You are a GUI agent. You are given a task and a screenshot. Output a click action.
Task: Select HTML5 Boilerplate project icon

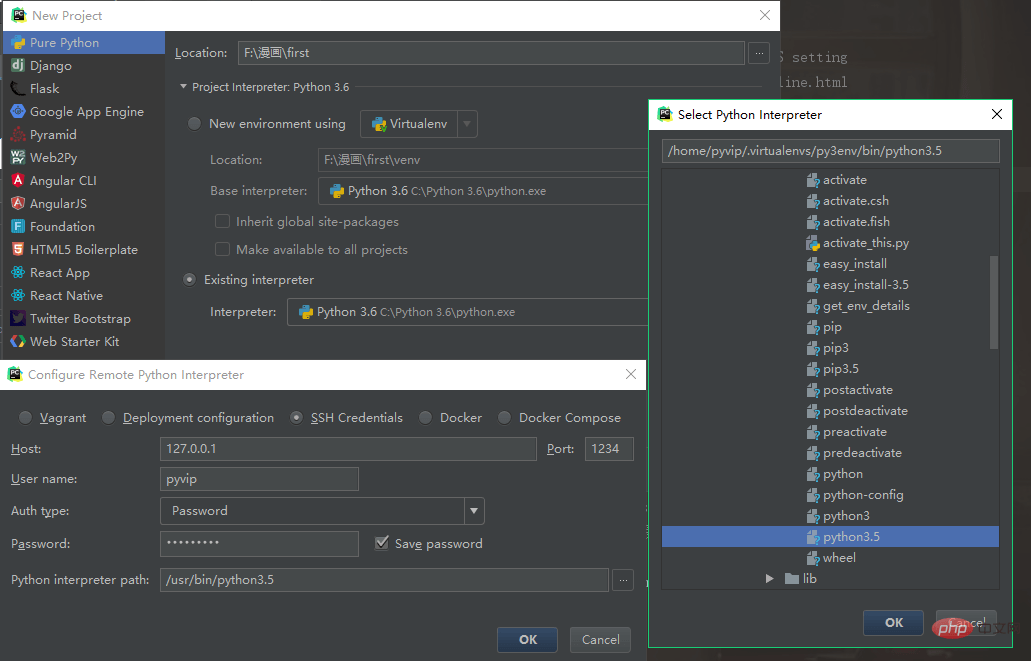[18, 249]
